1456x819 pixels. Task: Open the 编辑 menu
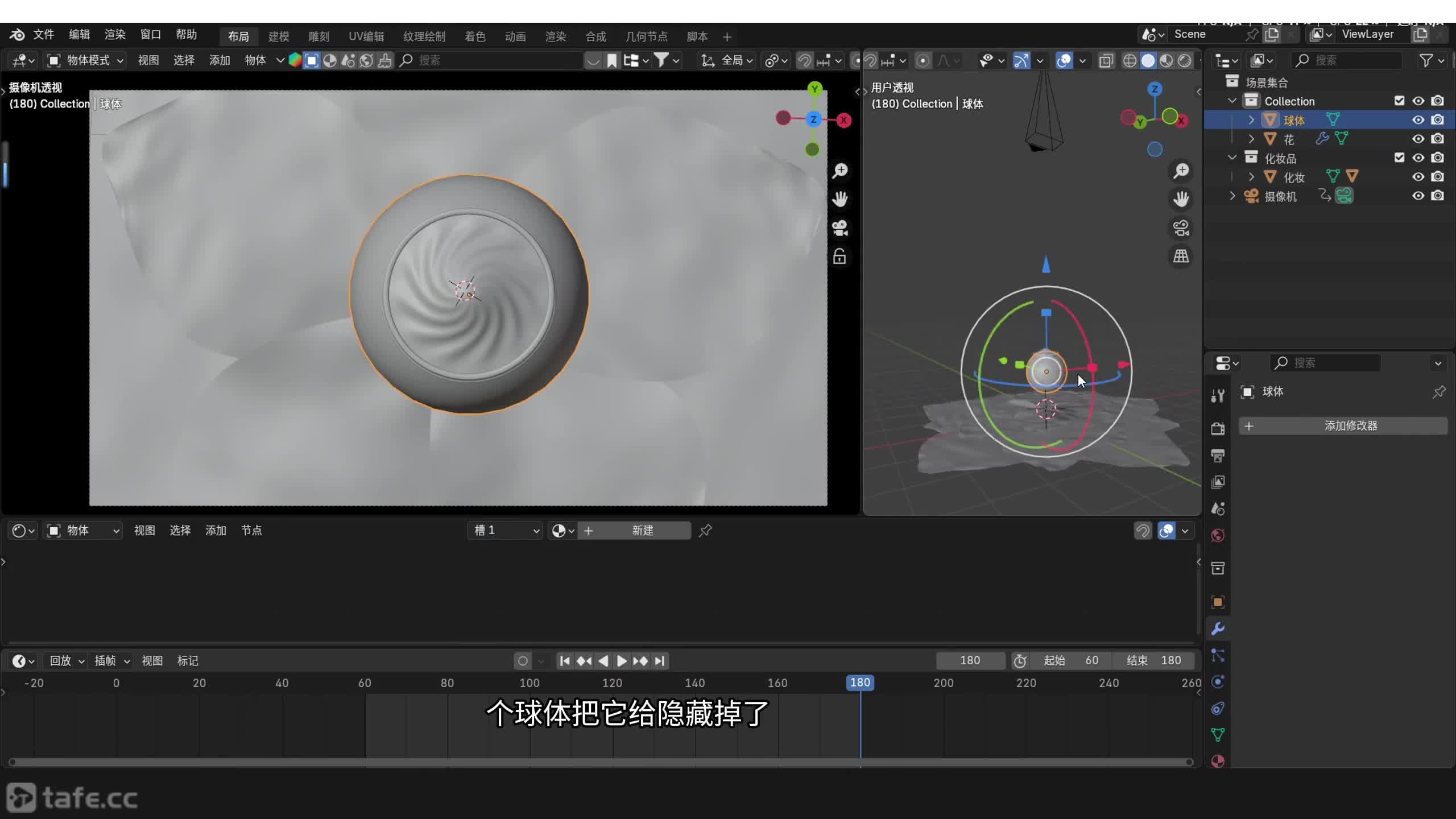[x=79, y=35]
